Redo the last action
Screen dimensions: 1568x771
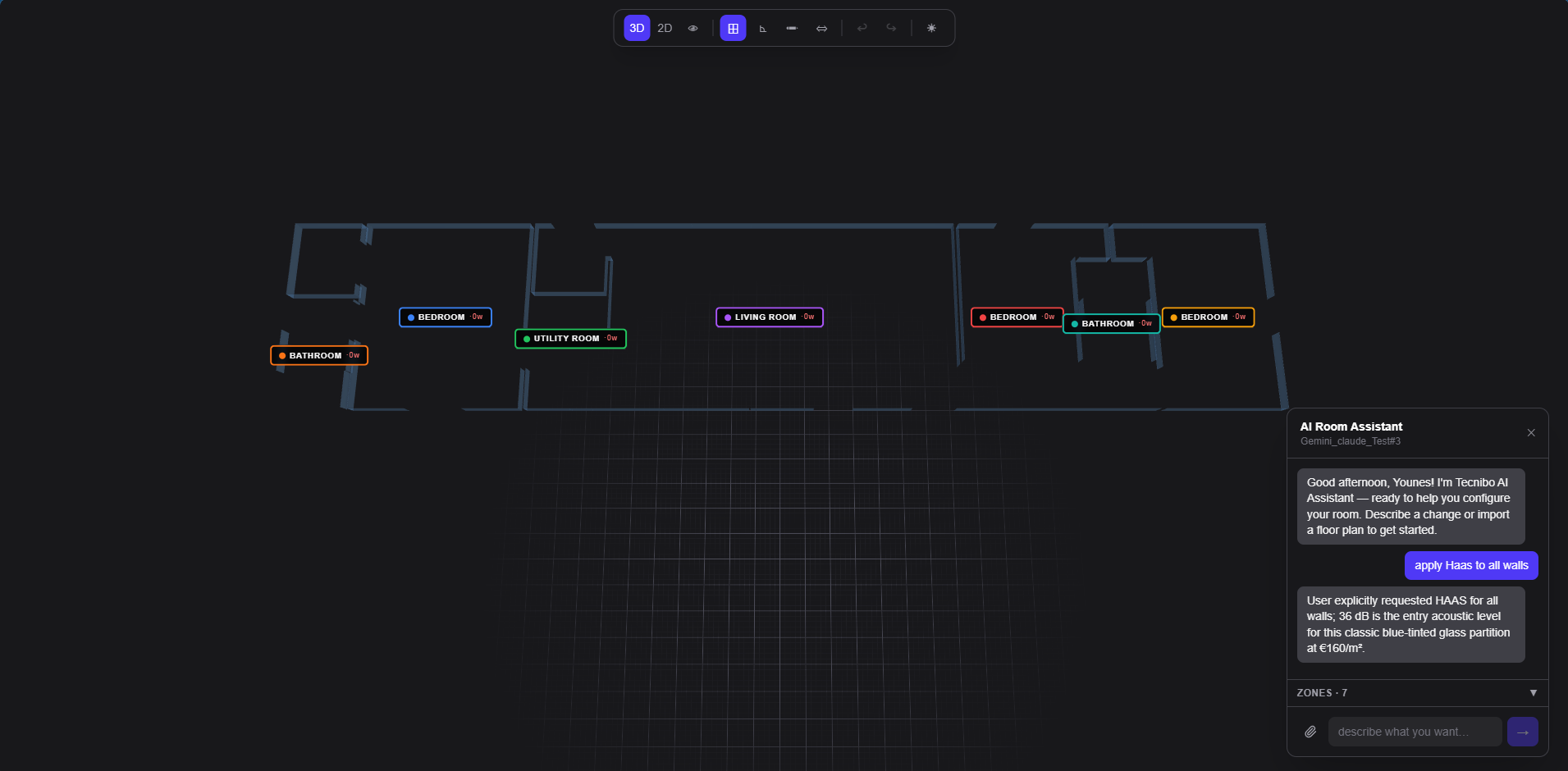[x=891, y=28]
